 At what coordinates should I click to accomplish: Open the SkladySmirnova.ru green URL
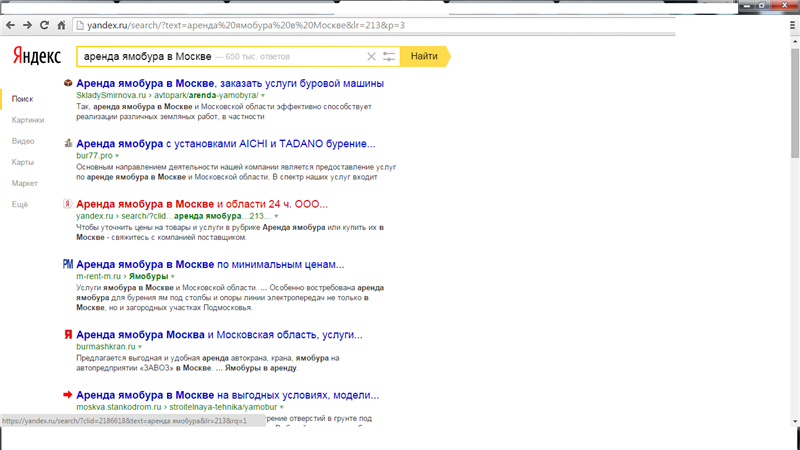click(x=111, y=95)
